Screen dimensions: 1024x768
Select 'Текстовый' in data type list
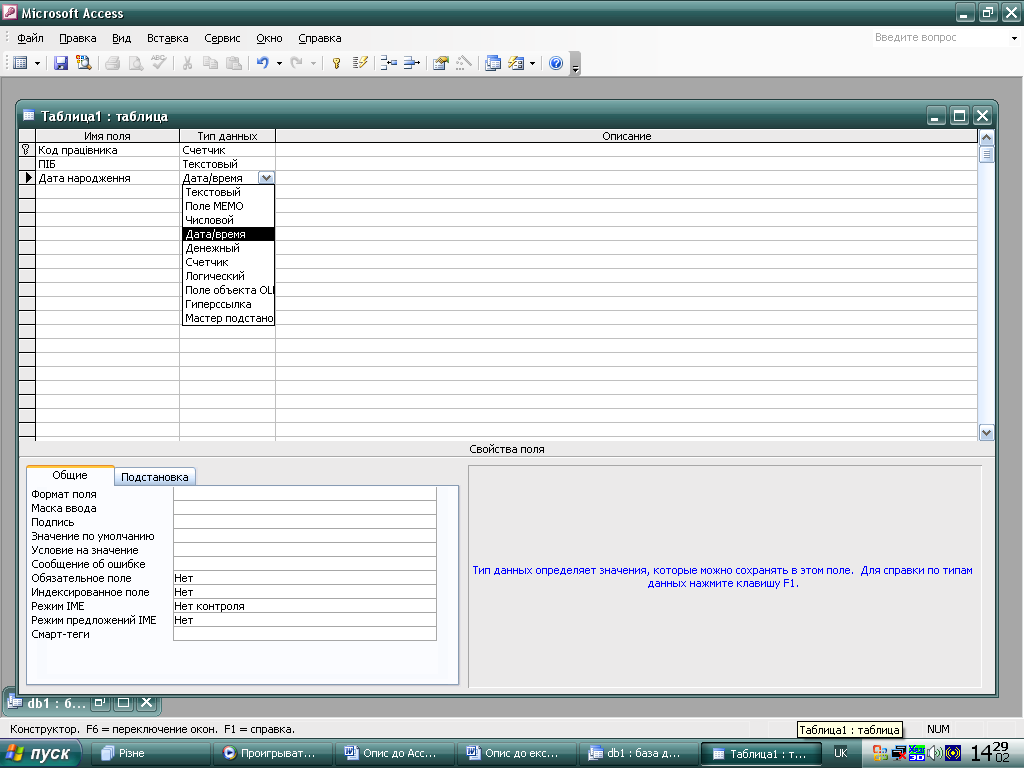click(x=229, y=192)
